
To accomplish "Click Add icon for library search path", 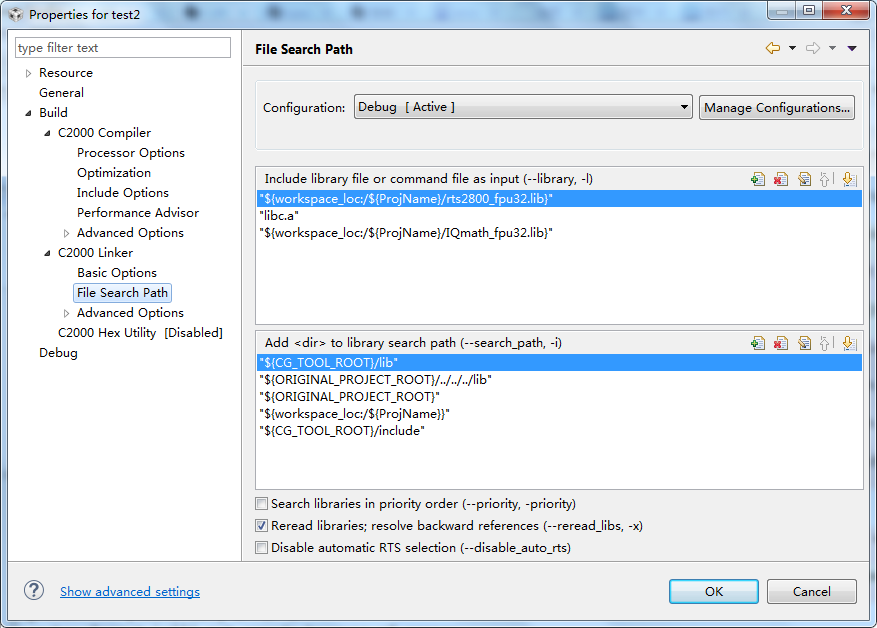I will 758,343.
